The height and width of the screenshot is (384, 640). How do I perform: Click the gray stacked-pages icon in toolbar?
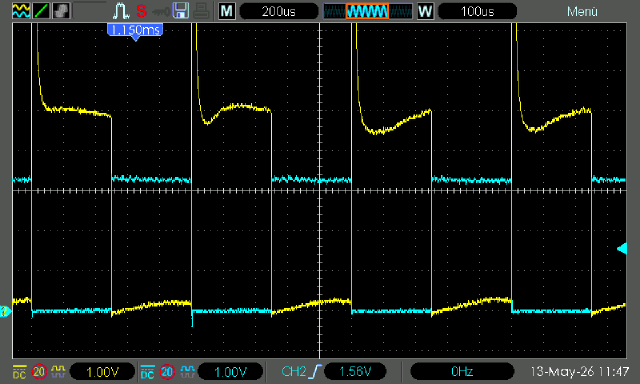61,11
